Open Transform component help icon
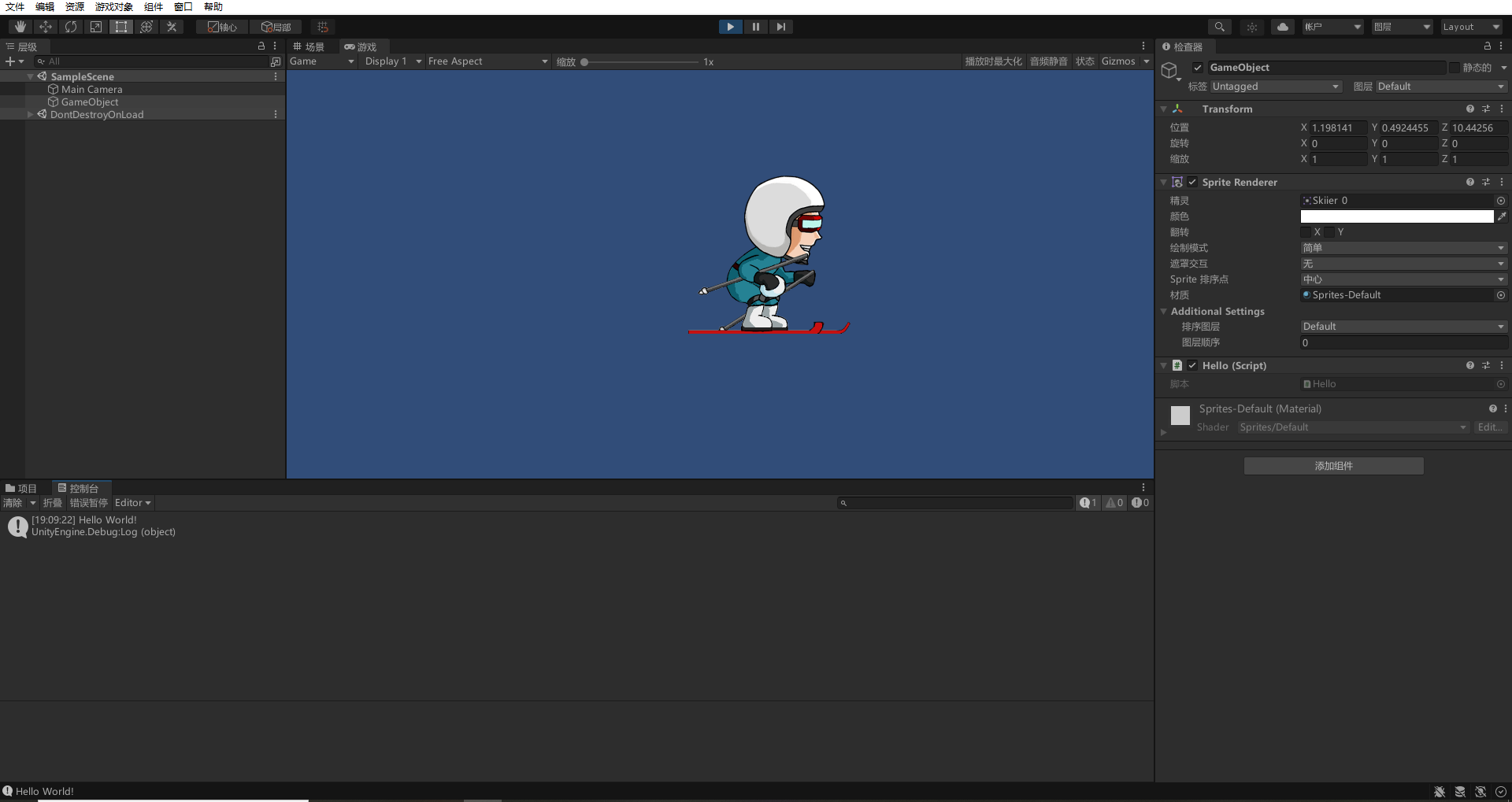 [x=1469, y=109]
